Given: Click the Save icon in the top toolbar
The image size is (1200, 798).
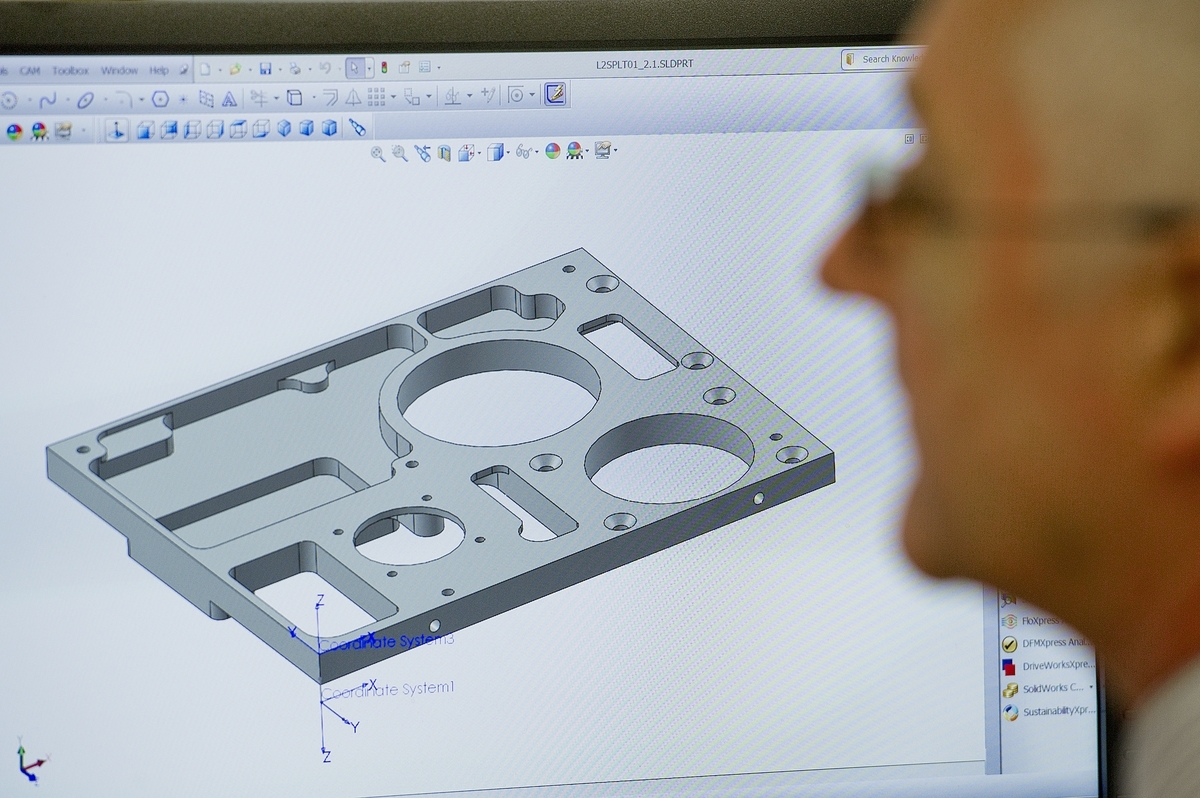Looking at the screenshot, I should point(265,69).
